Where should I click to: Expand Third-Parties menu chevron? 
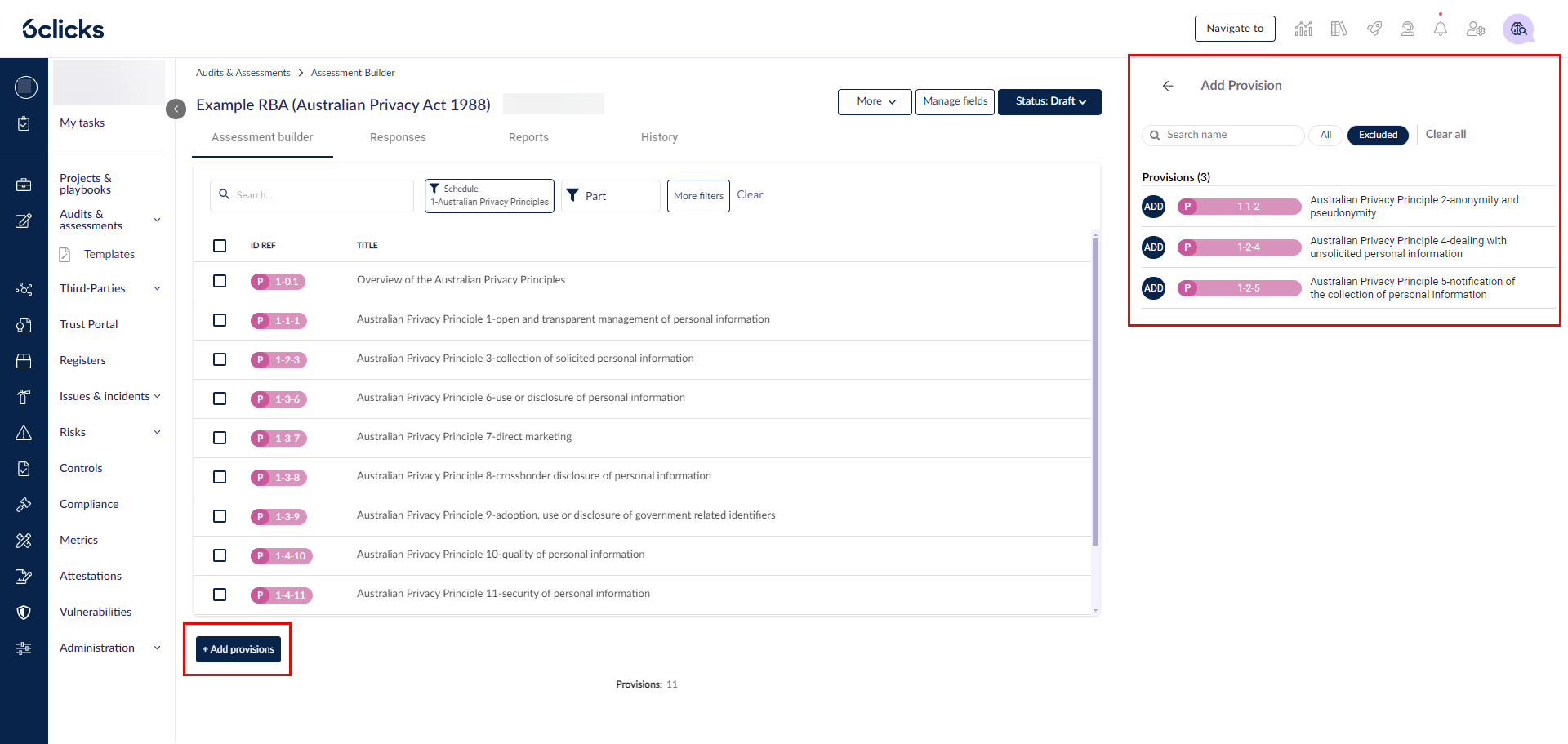158,288
